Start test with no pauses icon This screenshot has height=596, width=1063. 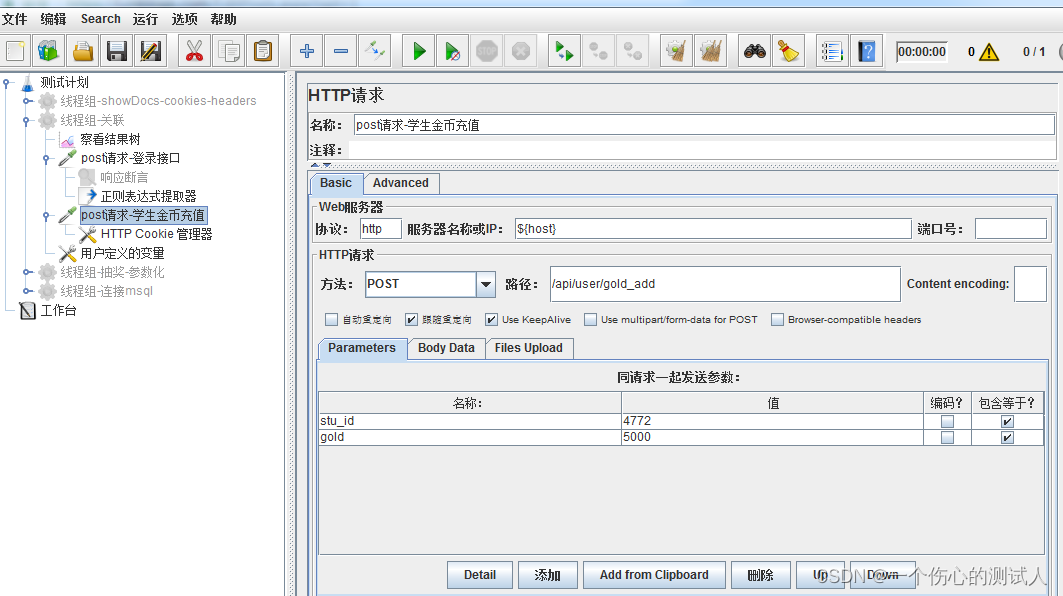pos(452,51)
